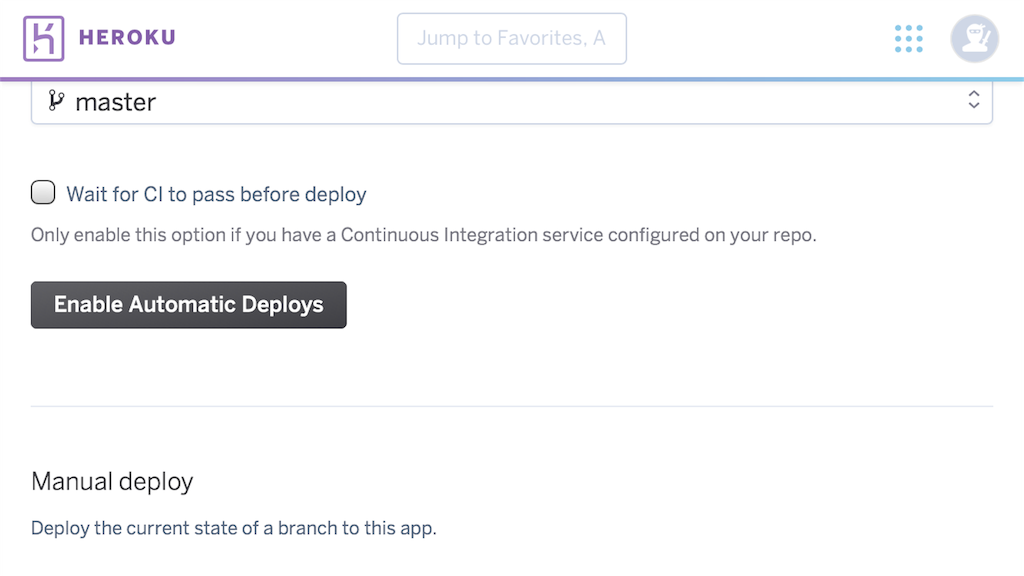Click the Manual deploy heading
The width and height of the screenshot is (1024, 576).
[x=112, y=482]
